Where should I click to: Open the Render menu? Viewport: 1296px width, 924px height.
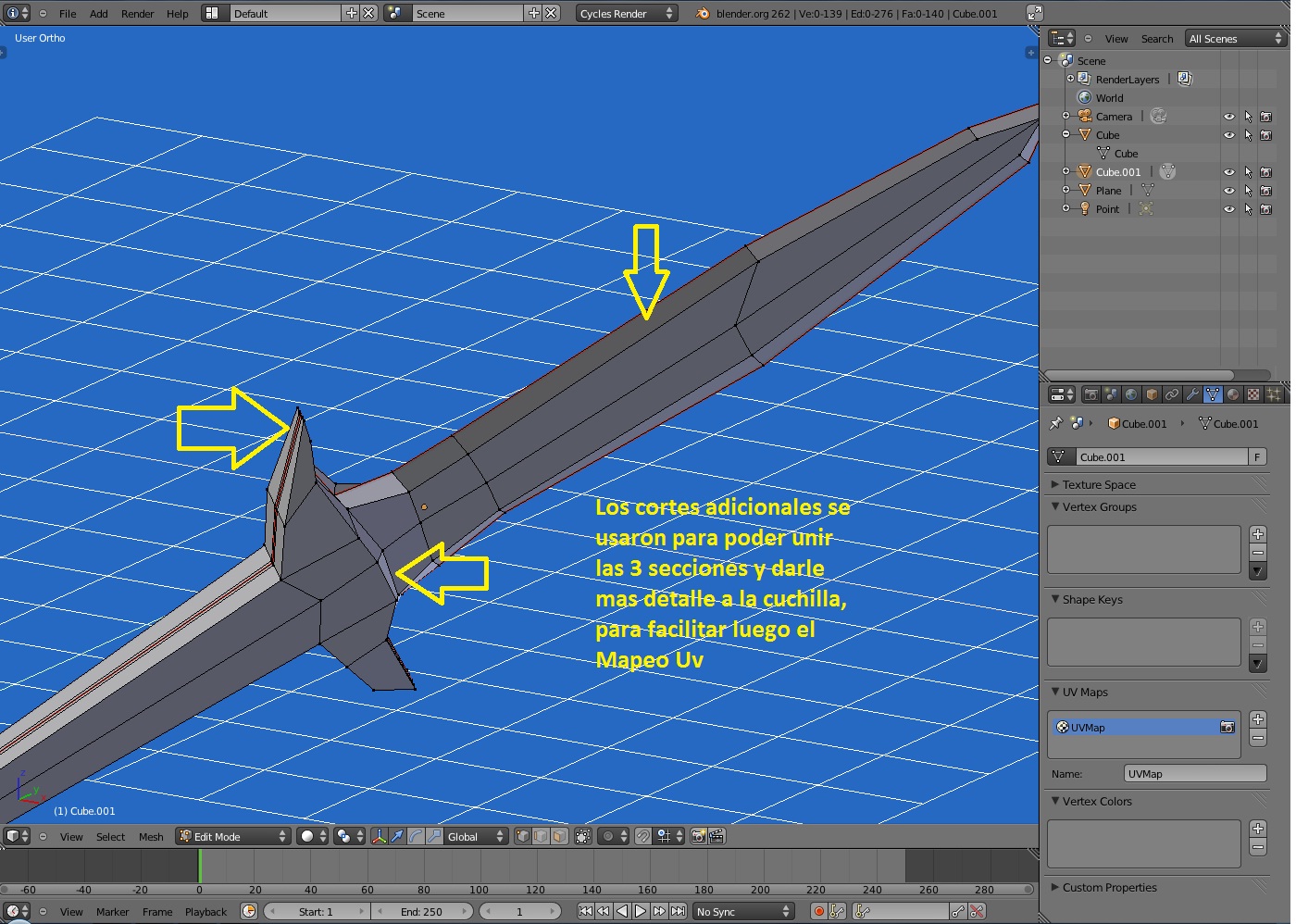click(138, 14)
